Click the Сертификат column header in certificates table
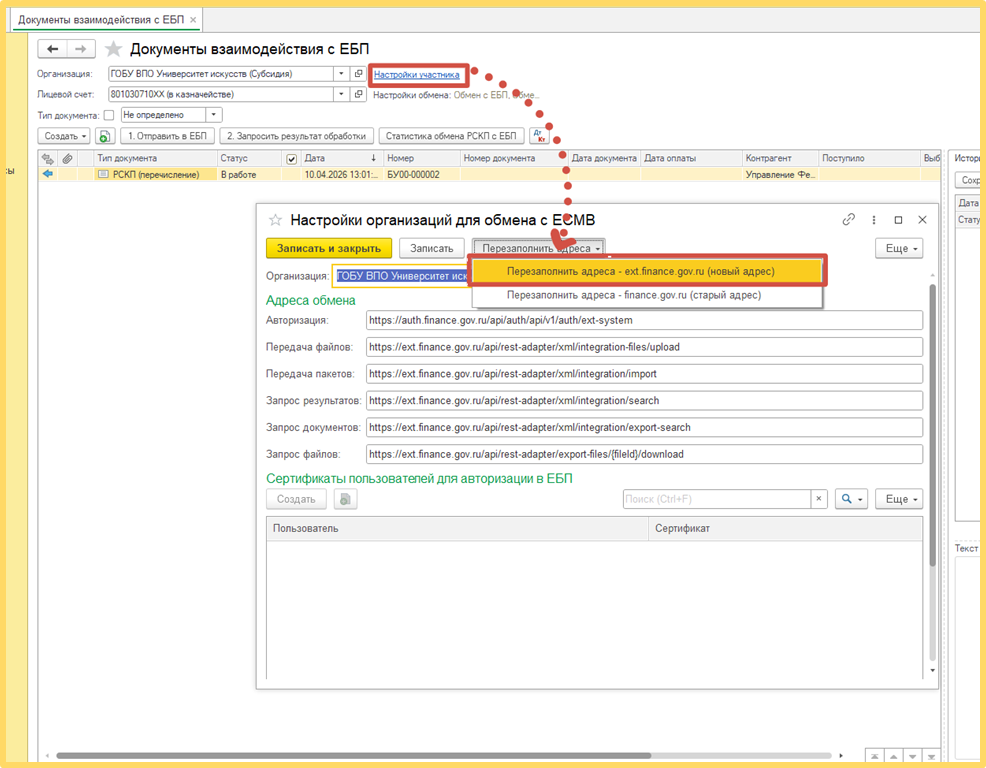This screenshot has height=768, width=986. (785, 528)
